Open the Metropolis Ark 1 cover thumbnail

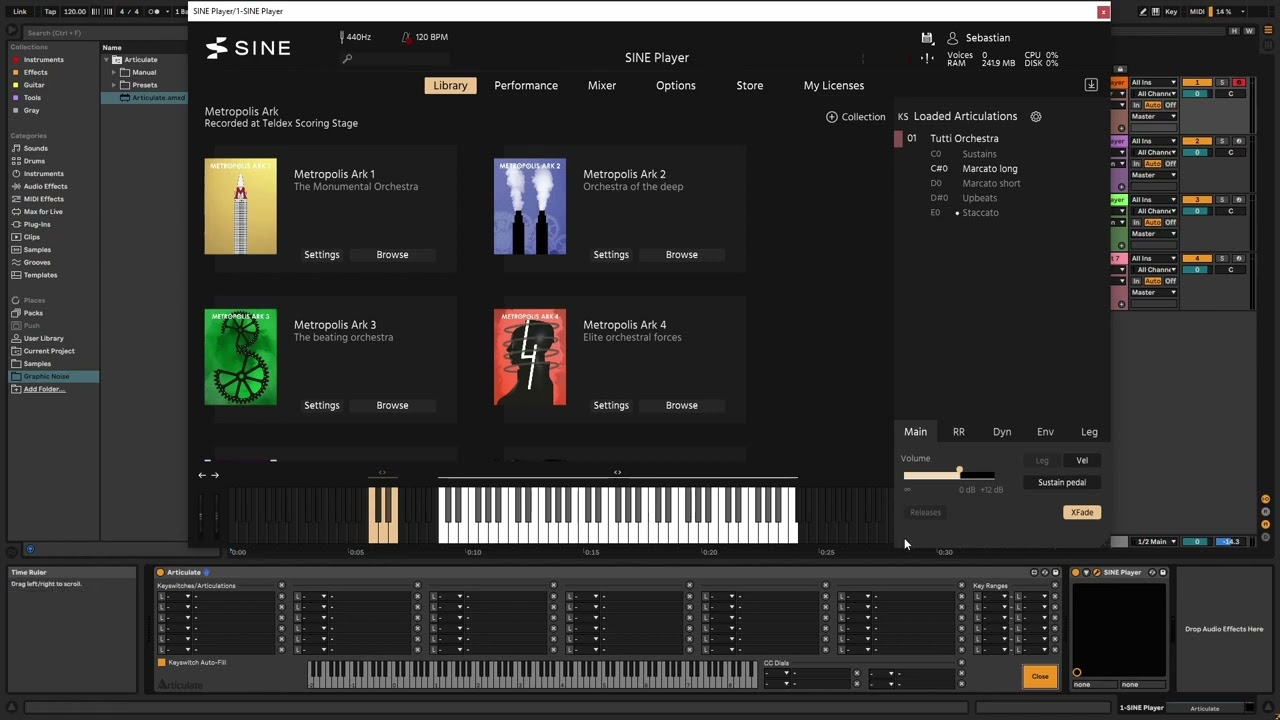(241, 206)
